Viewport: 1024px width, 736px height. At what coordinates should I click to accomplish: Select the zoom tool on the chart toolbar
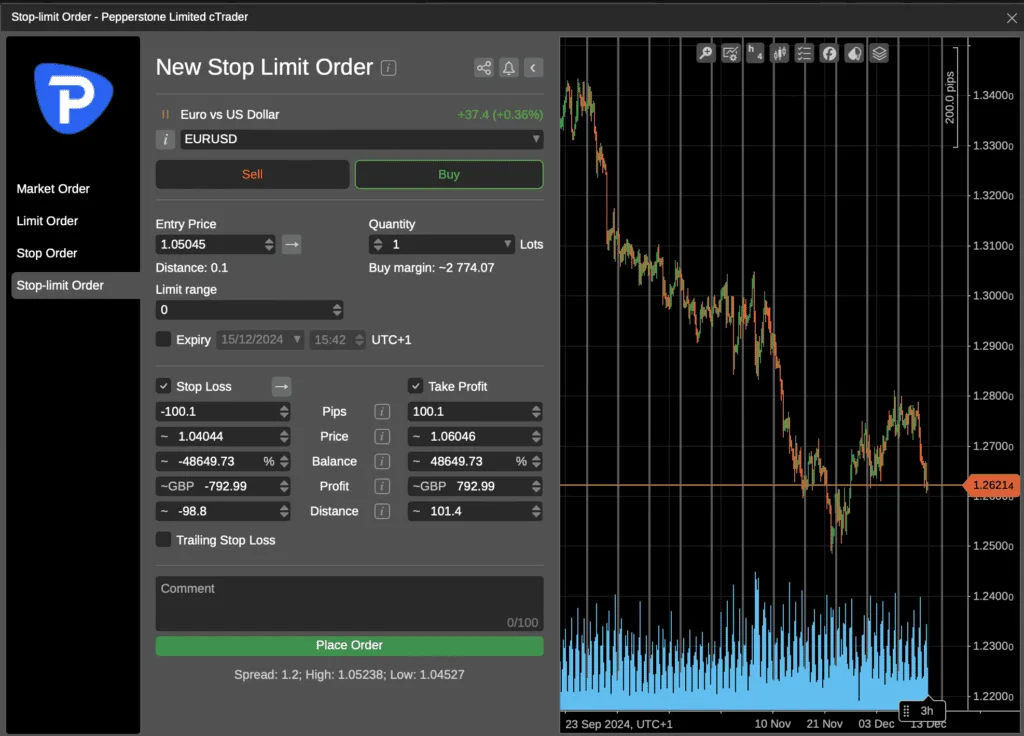706,53
